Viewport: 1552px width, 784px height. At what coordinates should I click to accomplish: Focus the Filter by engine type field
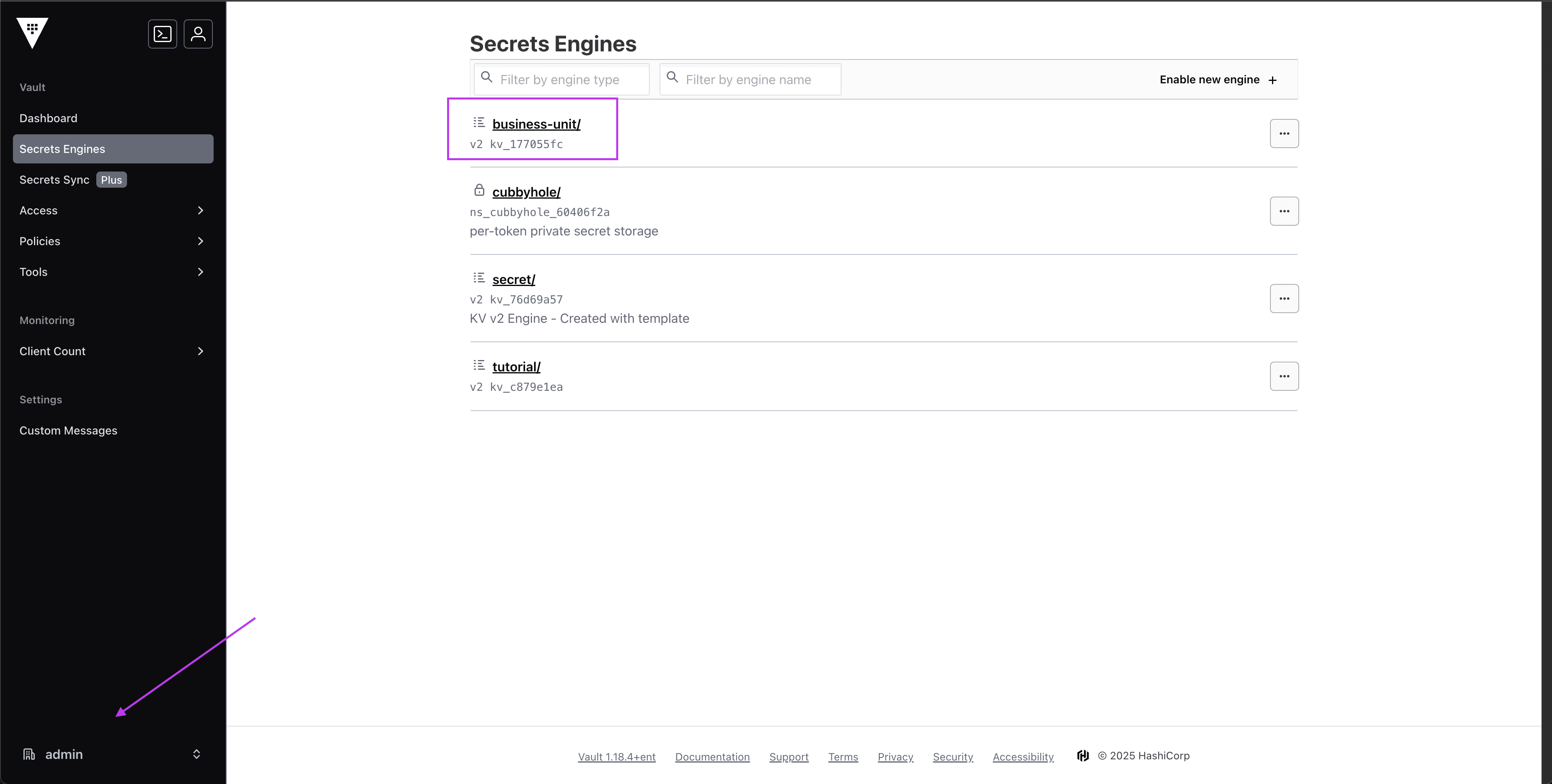tap(569, 80)
